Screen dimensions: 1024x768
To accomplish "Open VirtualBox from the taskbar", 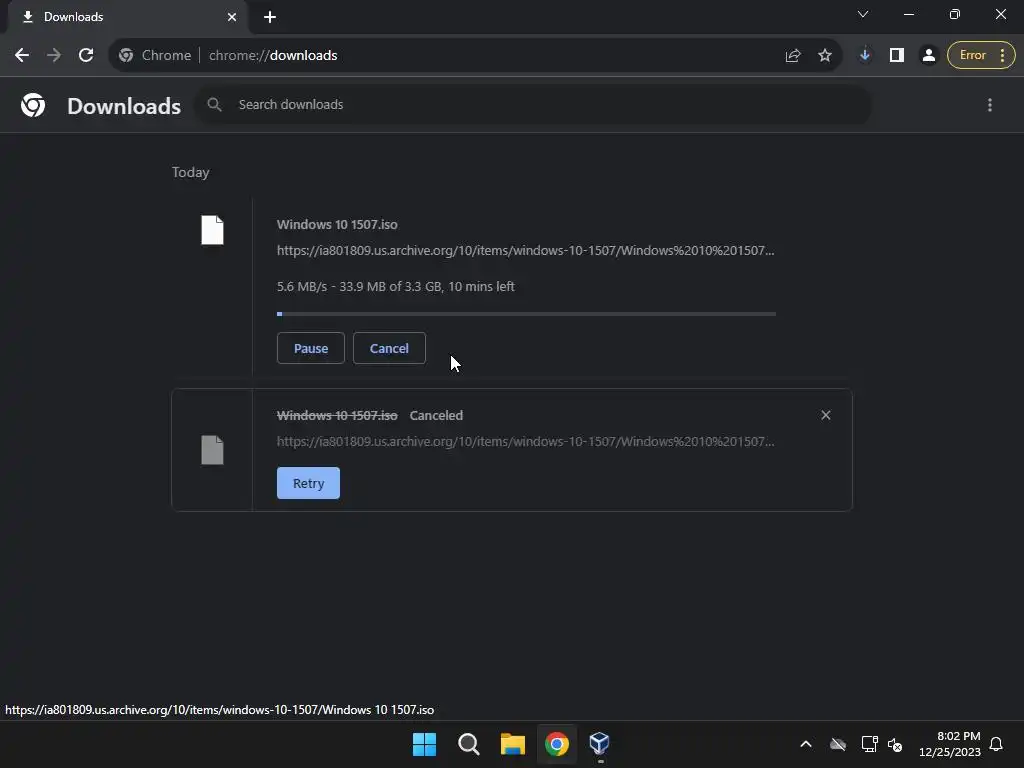I will point(600,744).
